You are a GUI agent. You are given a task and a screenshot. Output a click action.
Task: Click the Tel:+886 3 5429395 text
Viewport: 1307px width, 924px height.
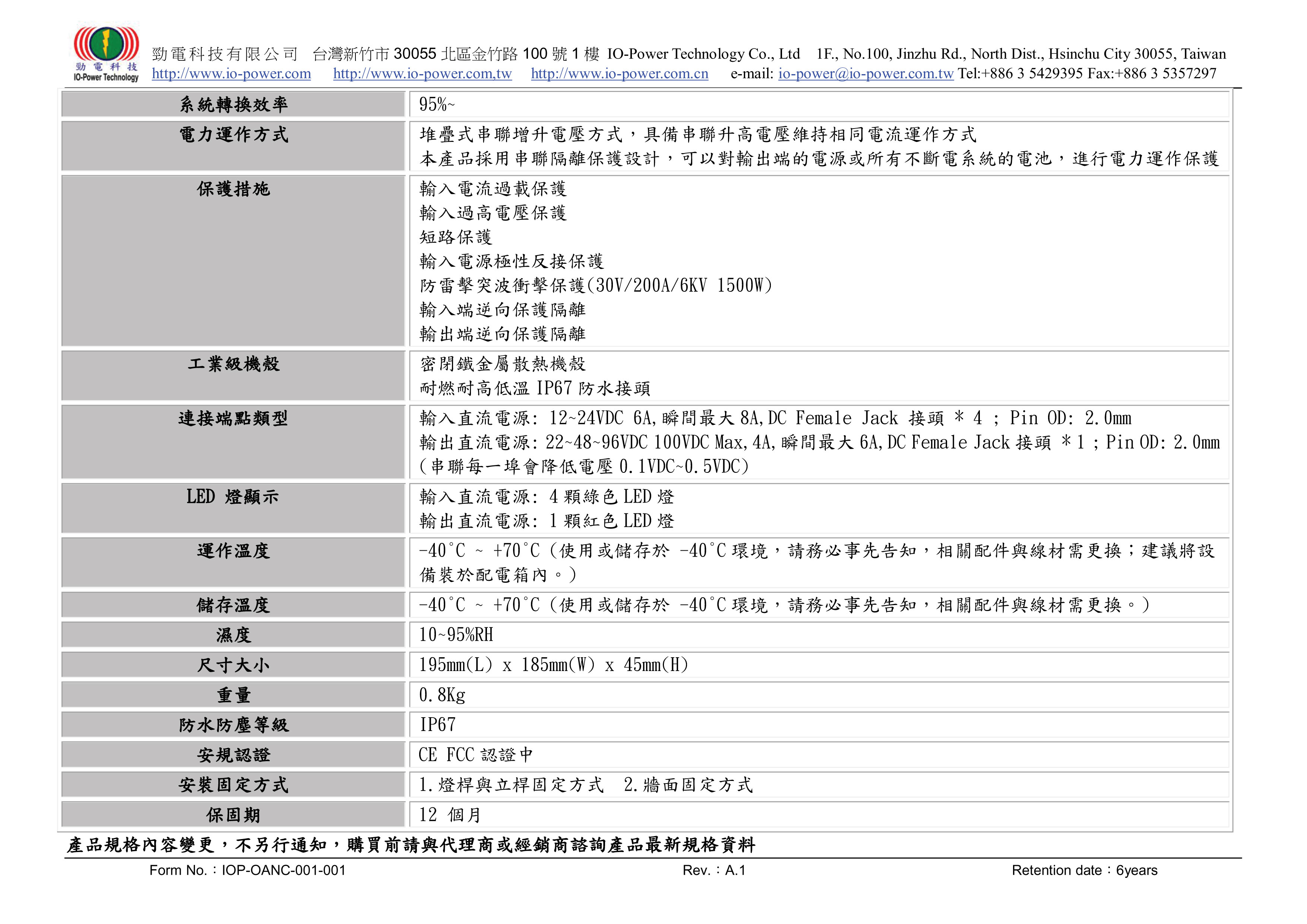coord(1020,73)
